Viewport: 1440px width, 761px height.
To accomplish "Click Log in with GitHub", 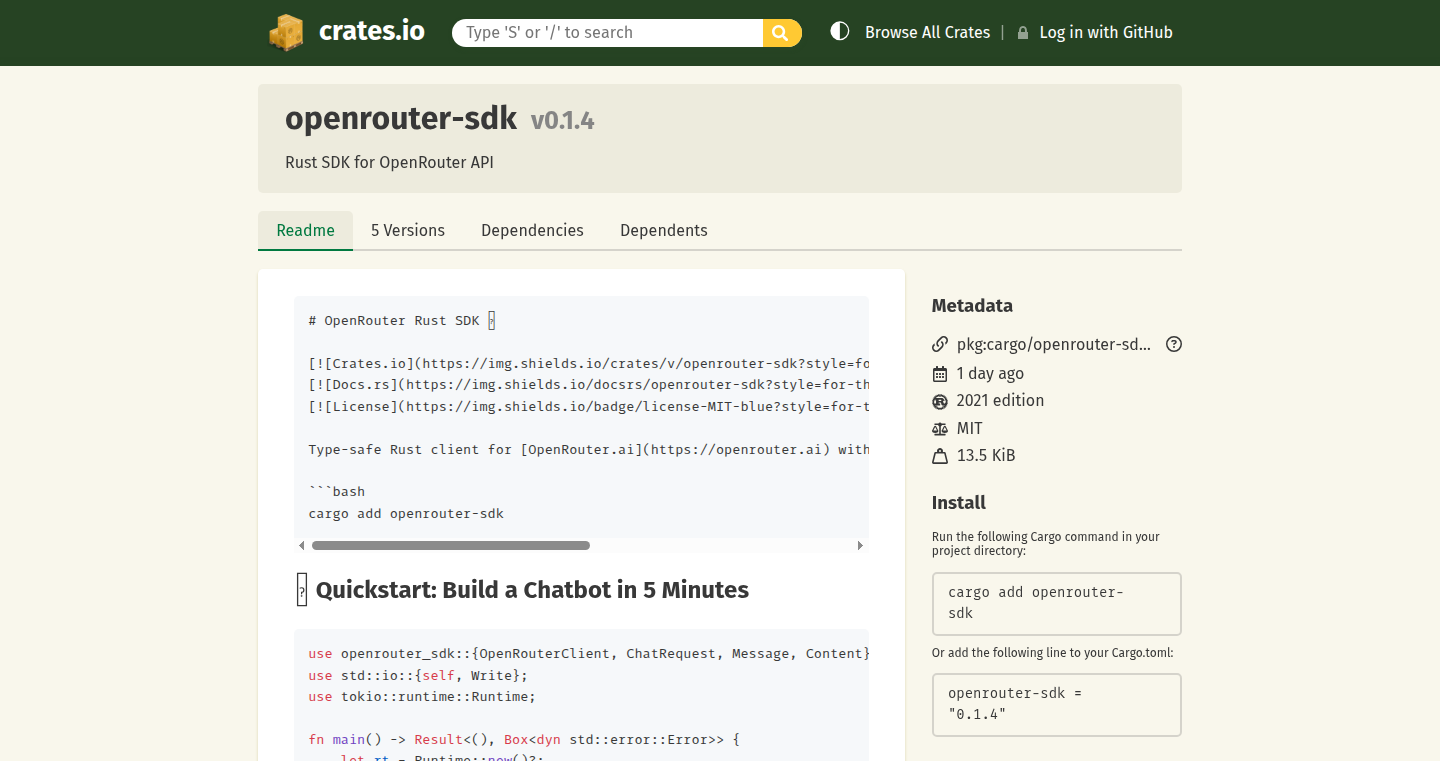I will tap(1105, 32).
